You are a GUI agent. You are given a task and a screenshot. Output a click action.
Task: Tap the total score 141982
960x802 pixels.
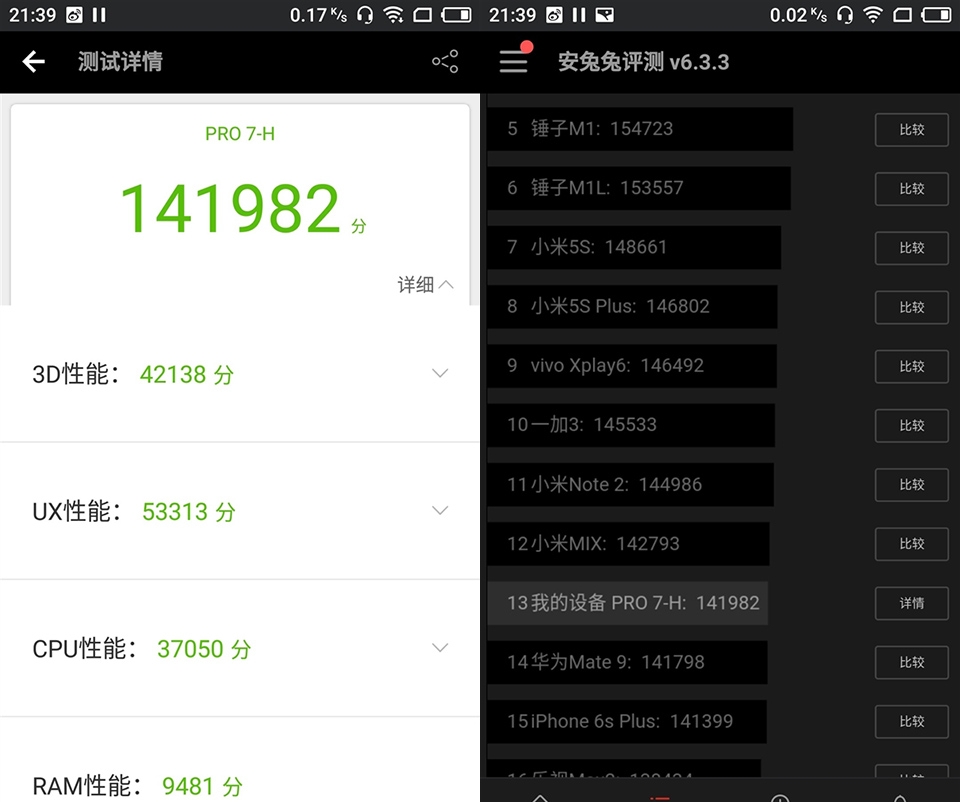coord(231,209)
